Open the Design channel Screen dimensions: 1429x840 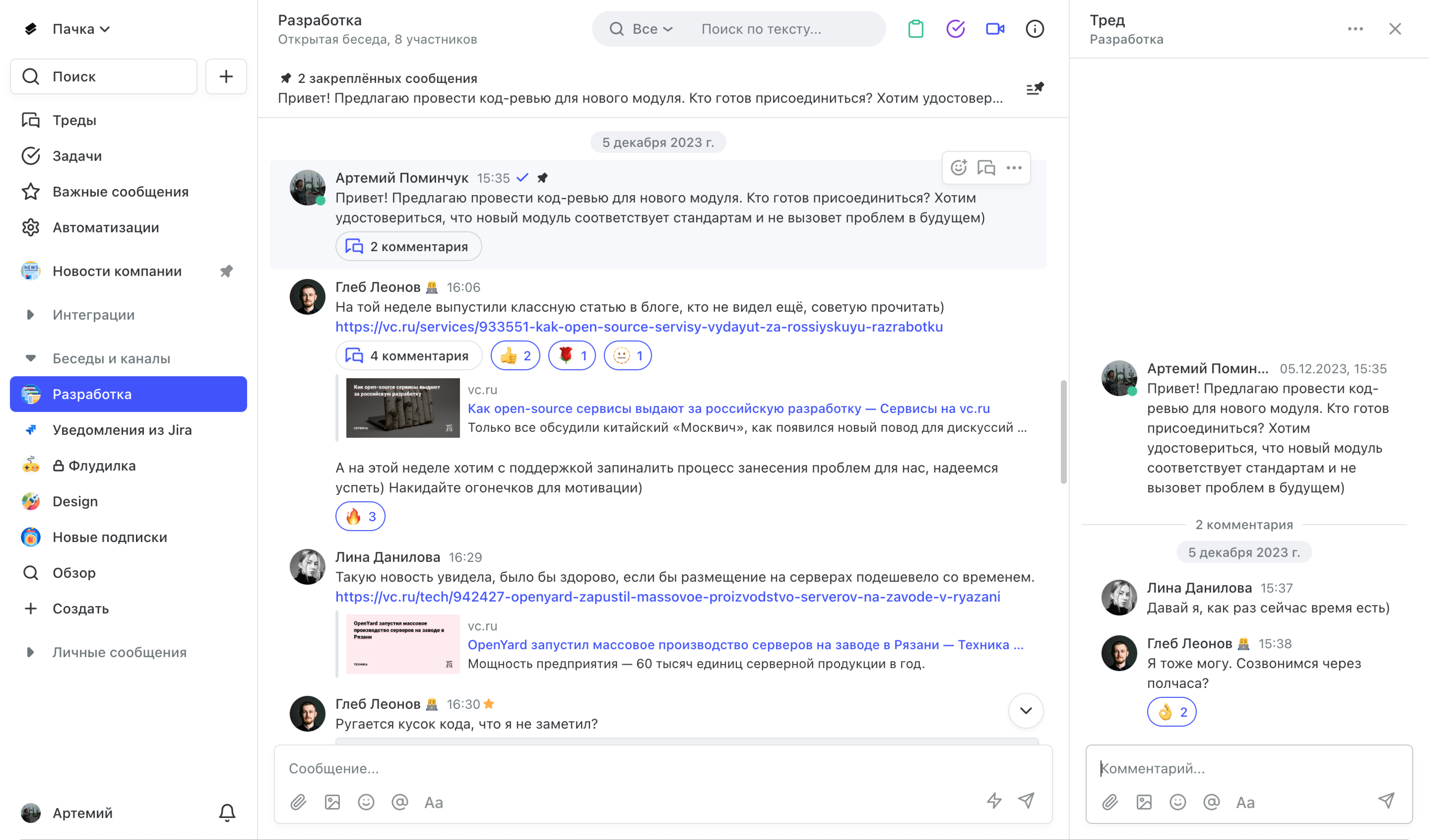[129, 501]
